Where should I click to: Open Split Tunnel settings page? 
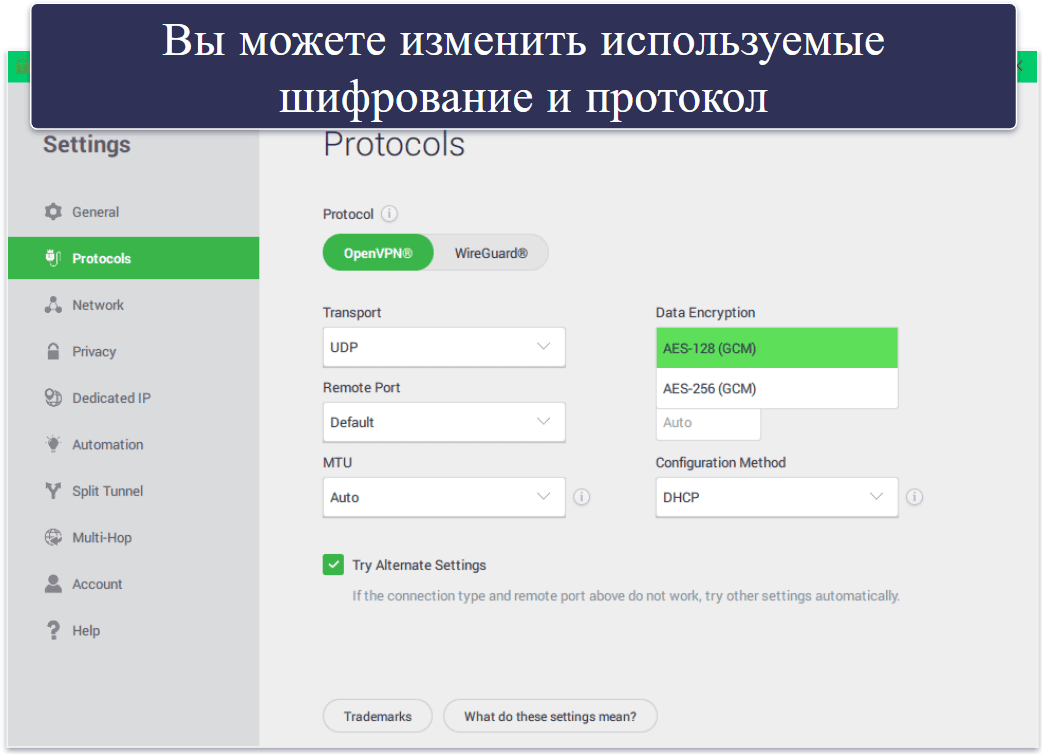point(134,491)
